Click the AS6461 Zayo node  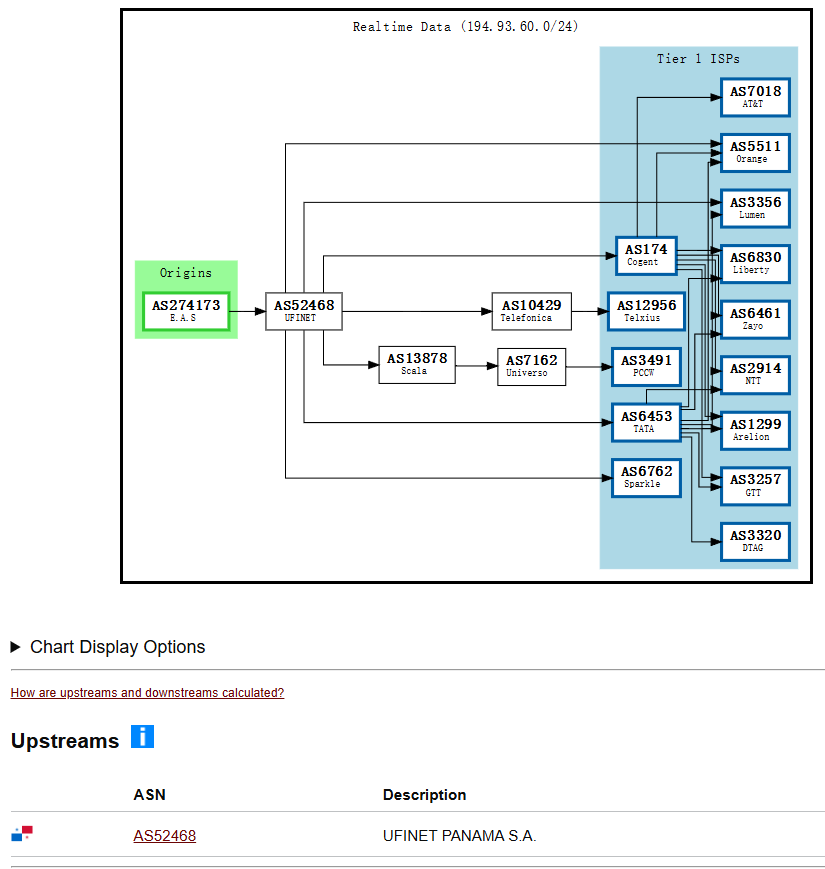pyautogui.click(x=755, y=319)
